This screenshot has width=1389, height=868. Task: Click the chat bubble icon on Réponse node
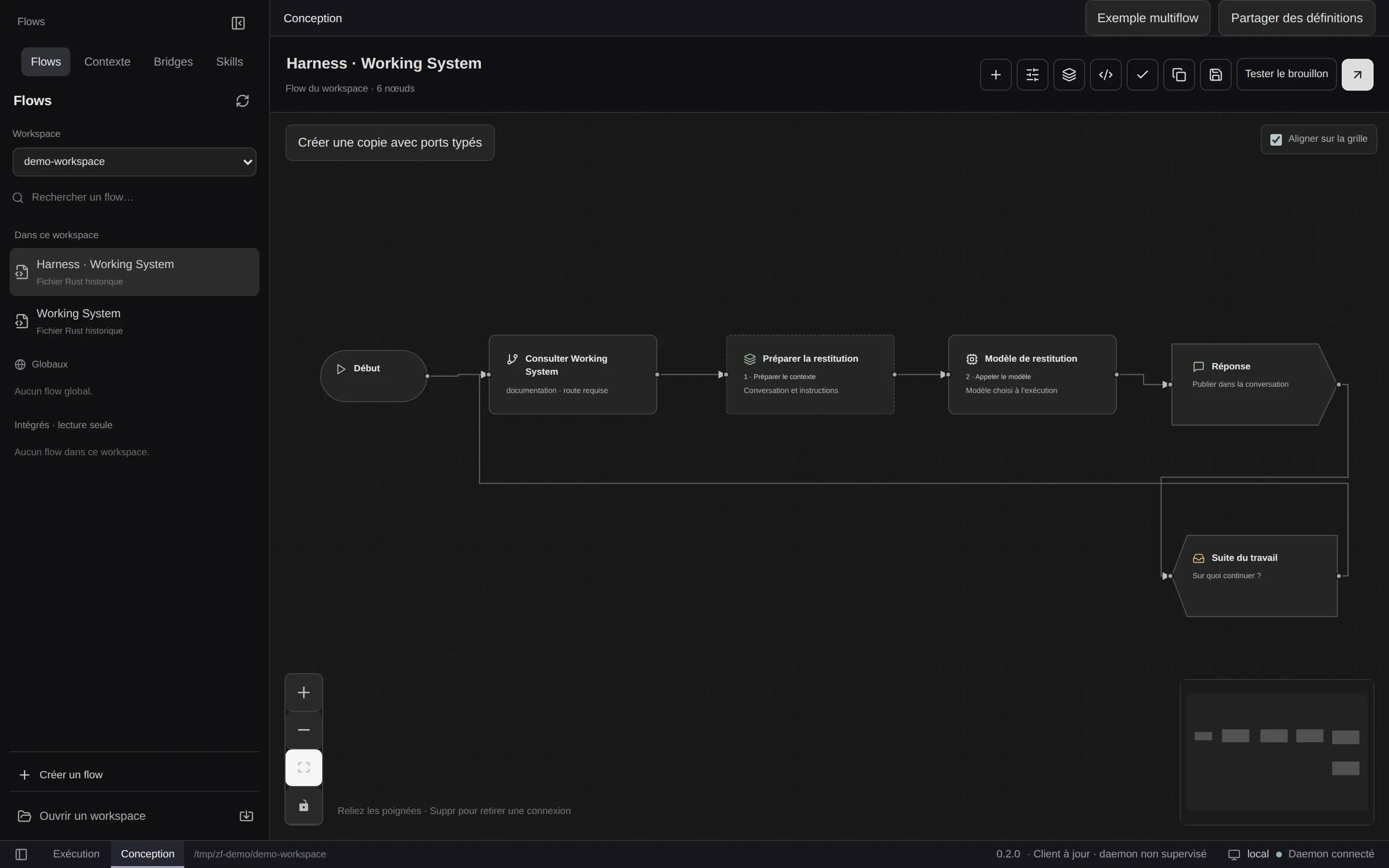coord(1198,367)
